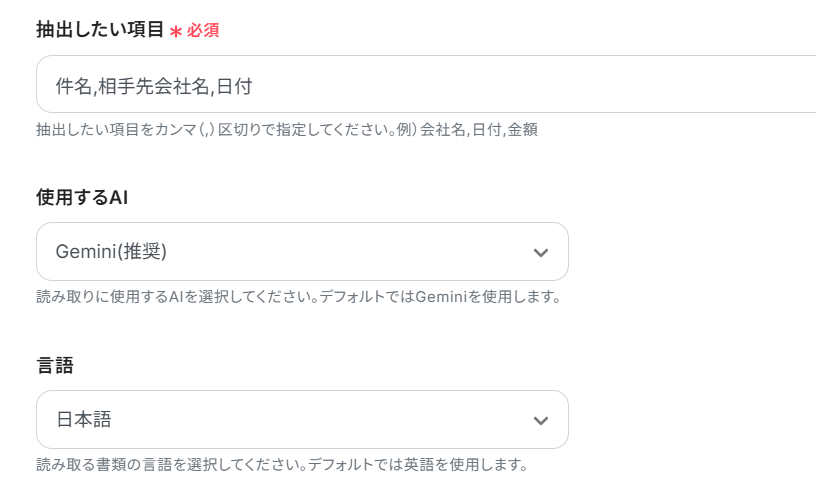816x495 pixels.
Task: Click the Gemini(推奨) selected value text
Action: point(111,252)
